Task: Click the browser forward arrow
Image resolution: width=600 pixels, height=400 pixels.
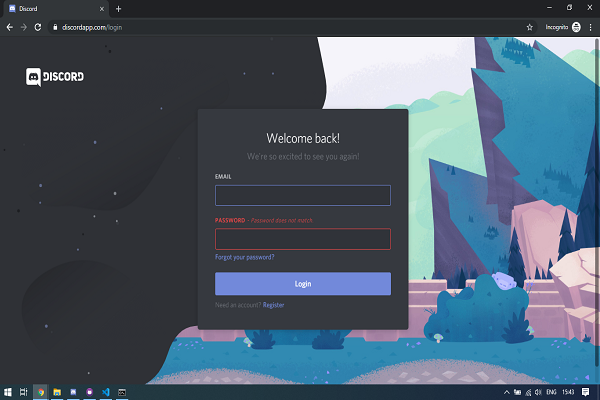Action: pyautogui.click(x=24, y=27)
